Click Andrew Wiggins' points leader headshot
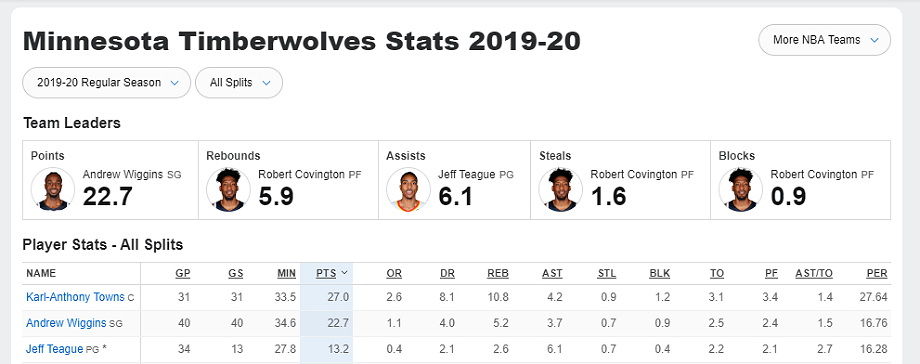This screenshot has height=364, width=920. 53,189
